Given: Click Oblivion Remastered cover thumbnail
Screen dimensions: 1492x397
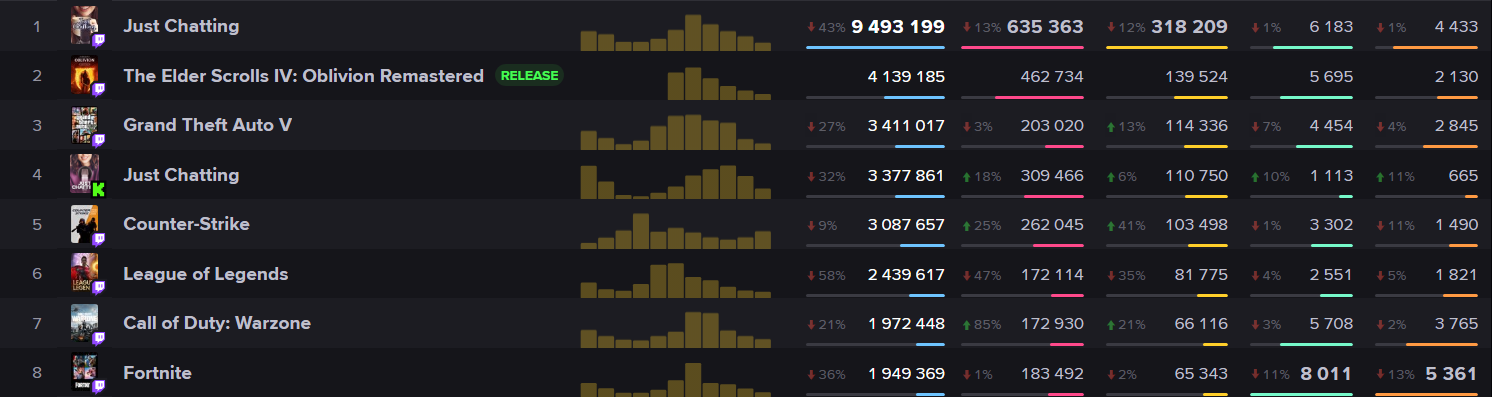Looking at the screenshot, I should tap(85, 75).
